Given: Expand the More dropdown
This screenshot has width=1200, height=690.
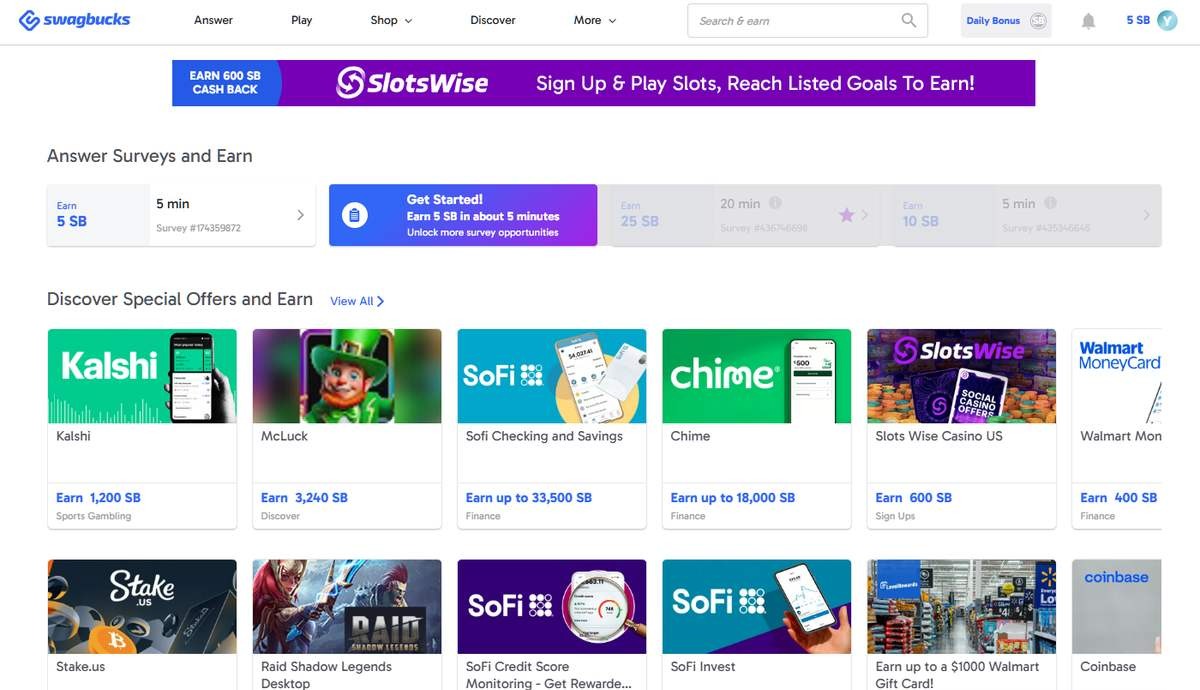Looking at the screenshot, I should (595, 20).
